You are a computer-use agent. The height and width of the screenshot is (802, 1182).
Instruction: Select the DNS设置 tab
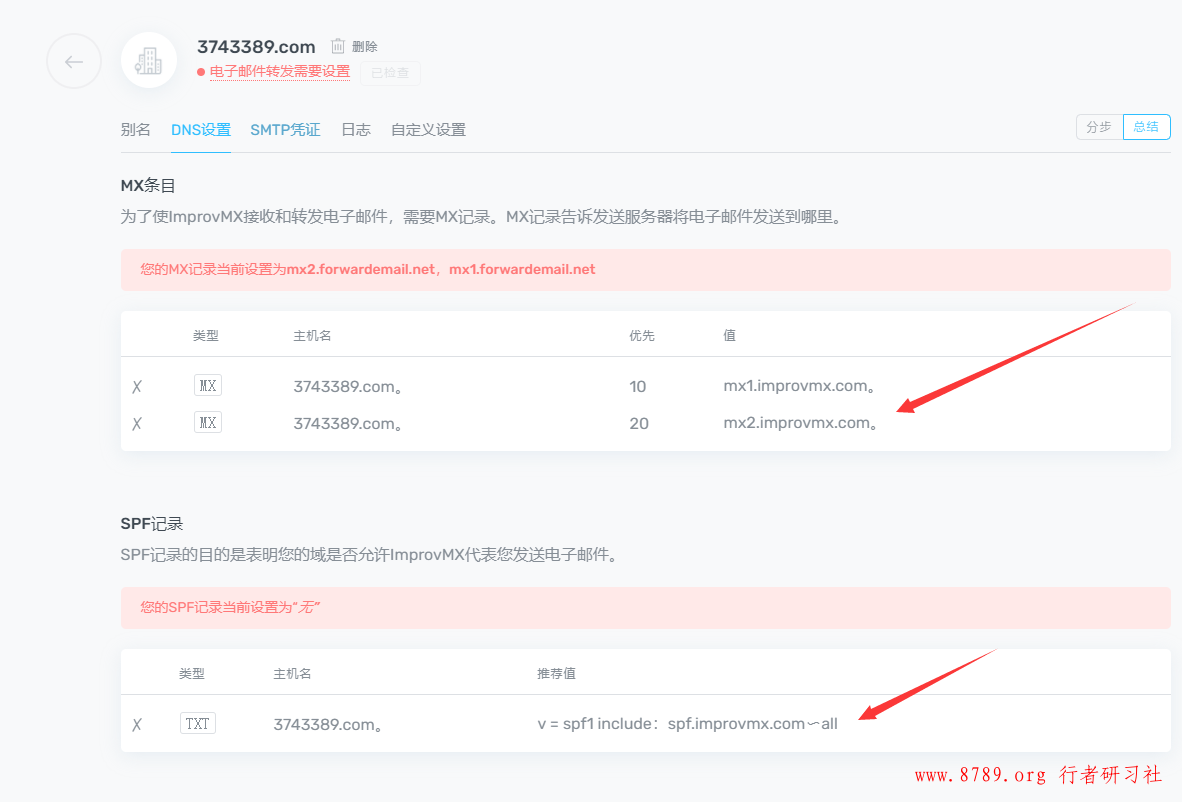click(x=201, y=130)
